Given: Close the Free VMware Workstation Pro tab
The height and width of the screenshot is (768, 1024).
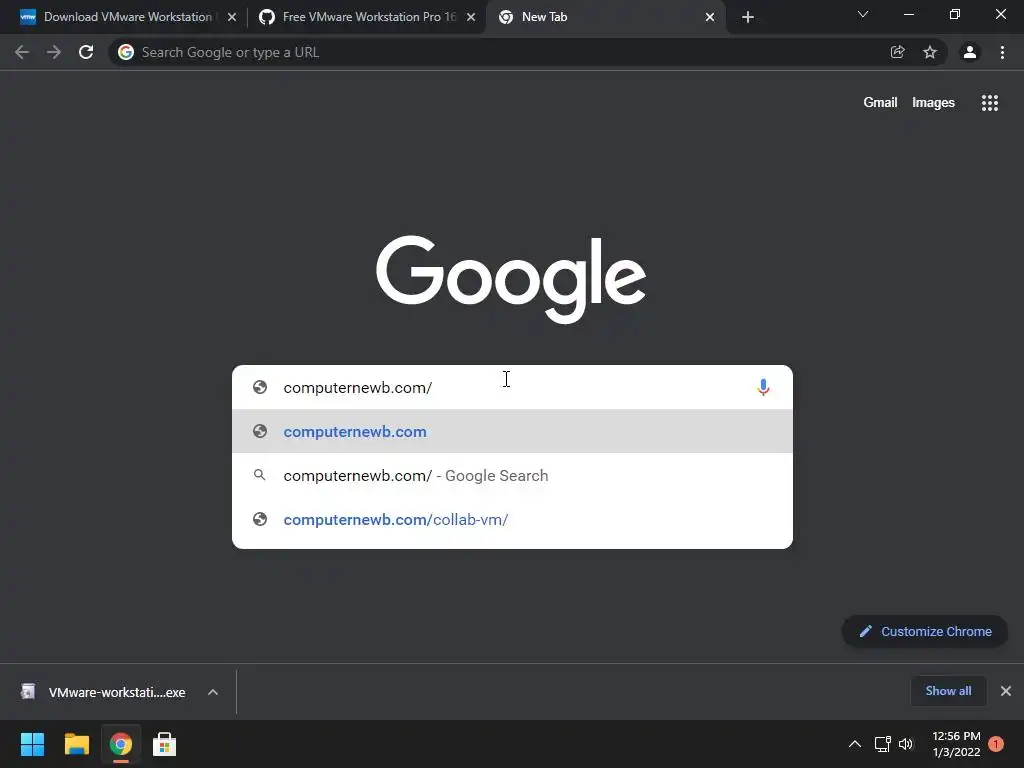Looking at the screenshot, I should pyautogui.click(x=471, y=17).
